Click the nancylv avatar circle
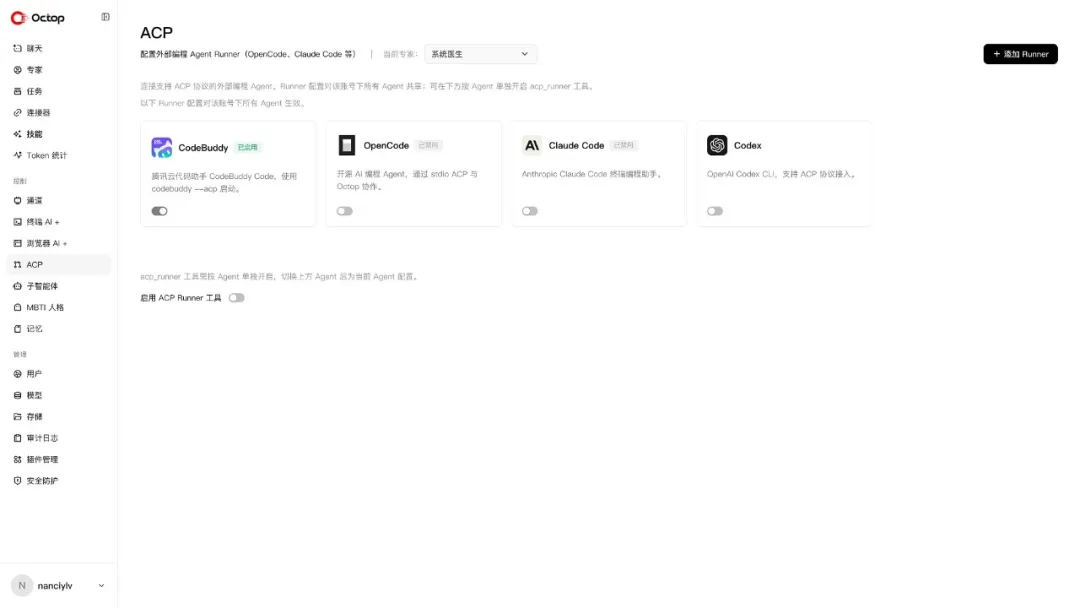The width and height of the screenshot is (1080, 608). [22, 585]
